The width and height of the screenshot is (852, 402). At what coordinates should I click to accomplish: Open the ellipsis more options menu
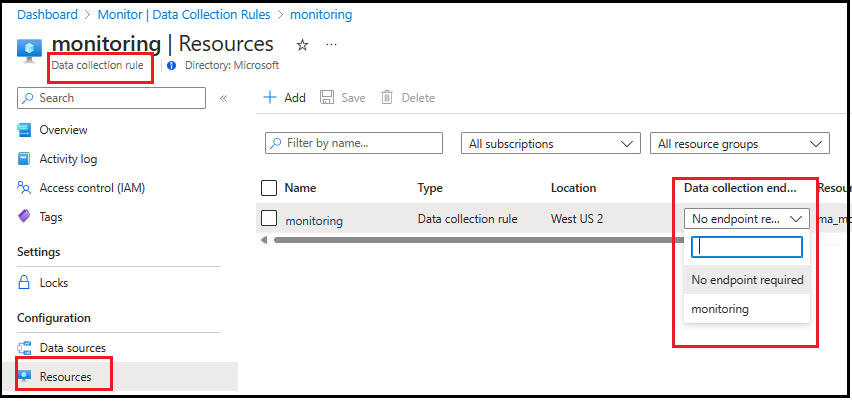click(x=331, y=45)
